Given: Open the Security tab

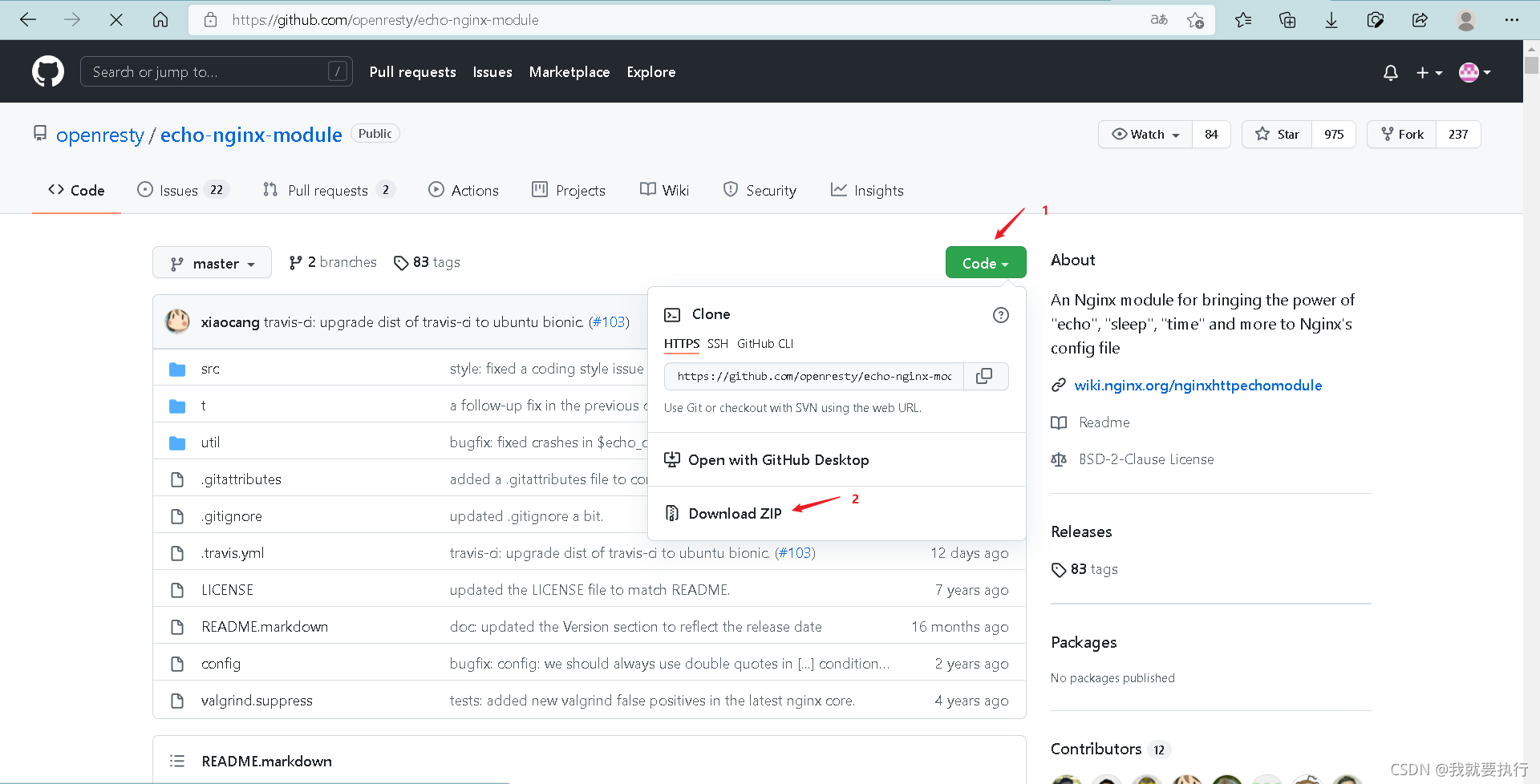Looking at the screenshot, I should tap(760, 190).
